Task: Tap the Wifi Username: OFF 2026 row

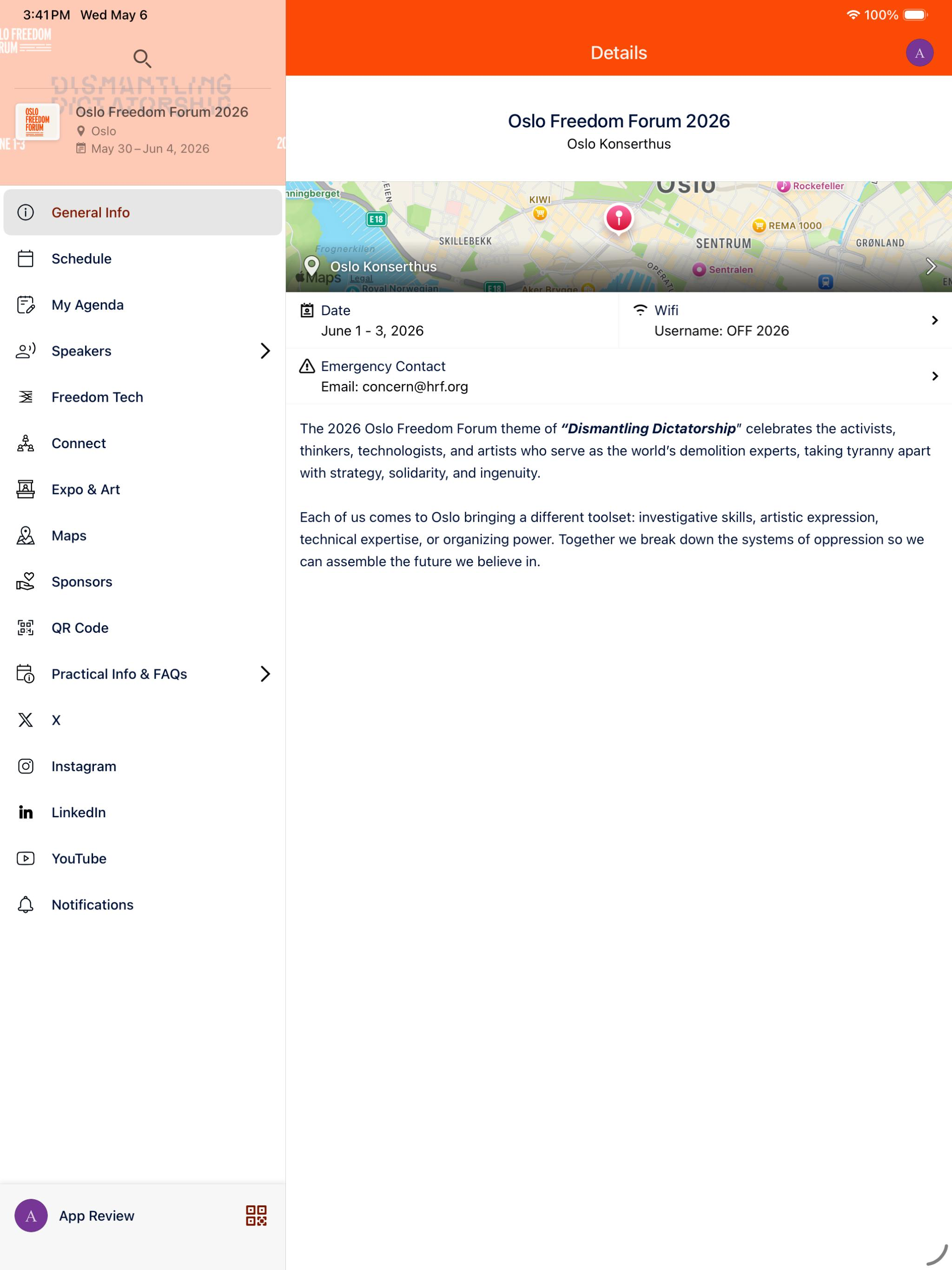Action: click(x=785, y=320)
